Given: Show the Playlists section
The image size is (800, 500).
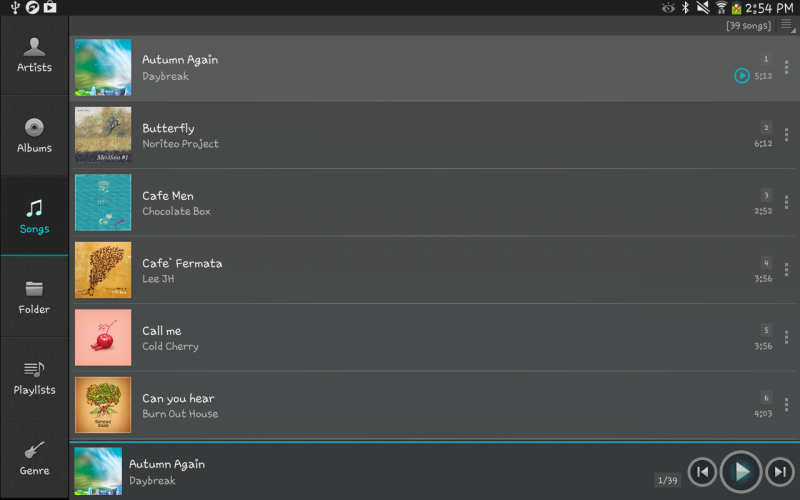Looking at the screenshot, I should click(34, 378).
